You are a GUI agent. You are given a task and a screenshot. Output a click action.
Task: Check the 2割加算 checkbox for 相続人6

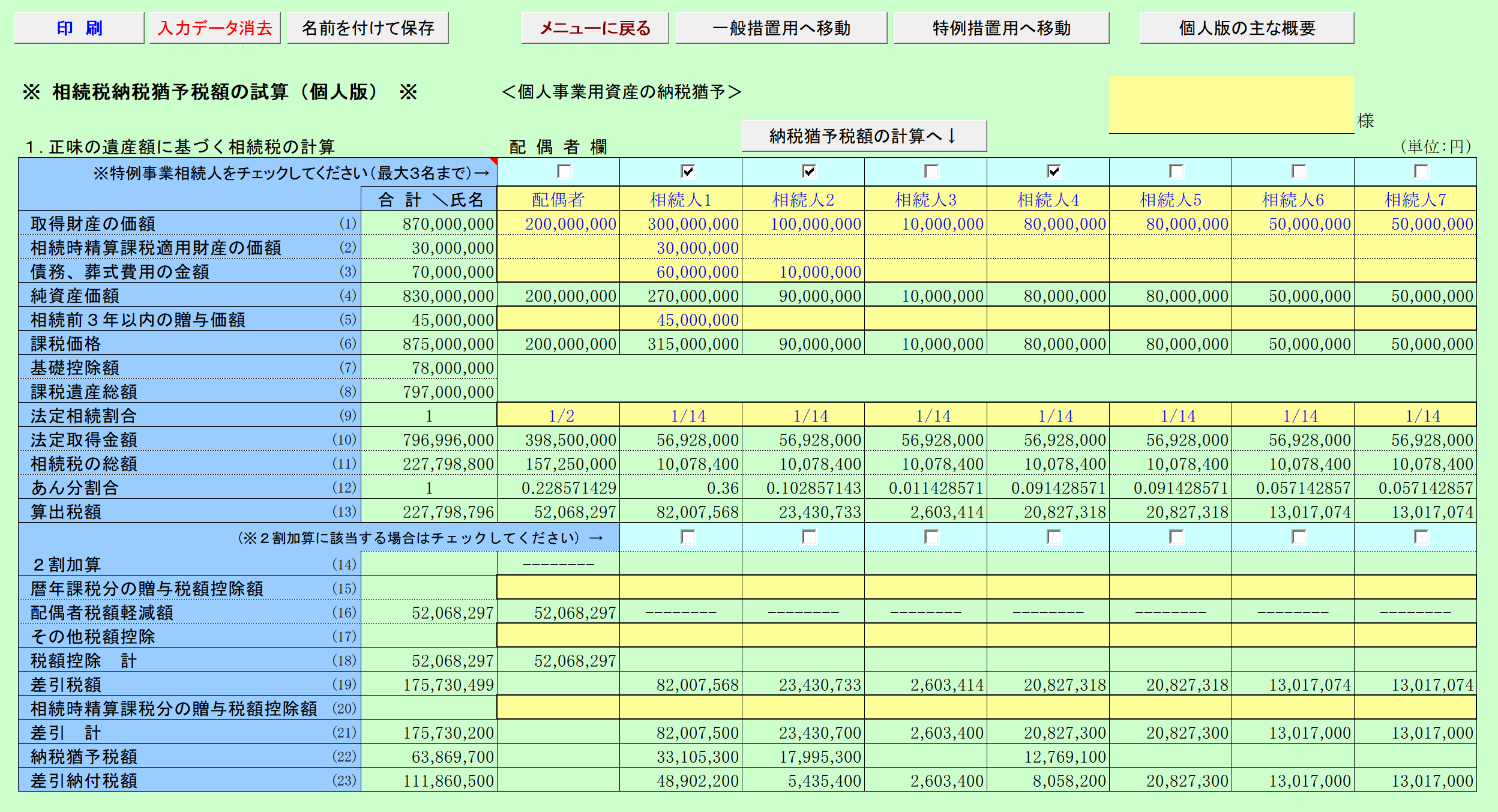(1299, 537)
